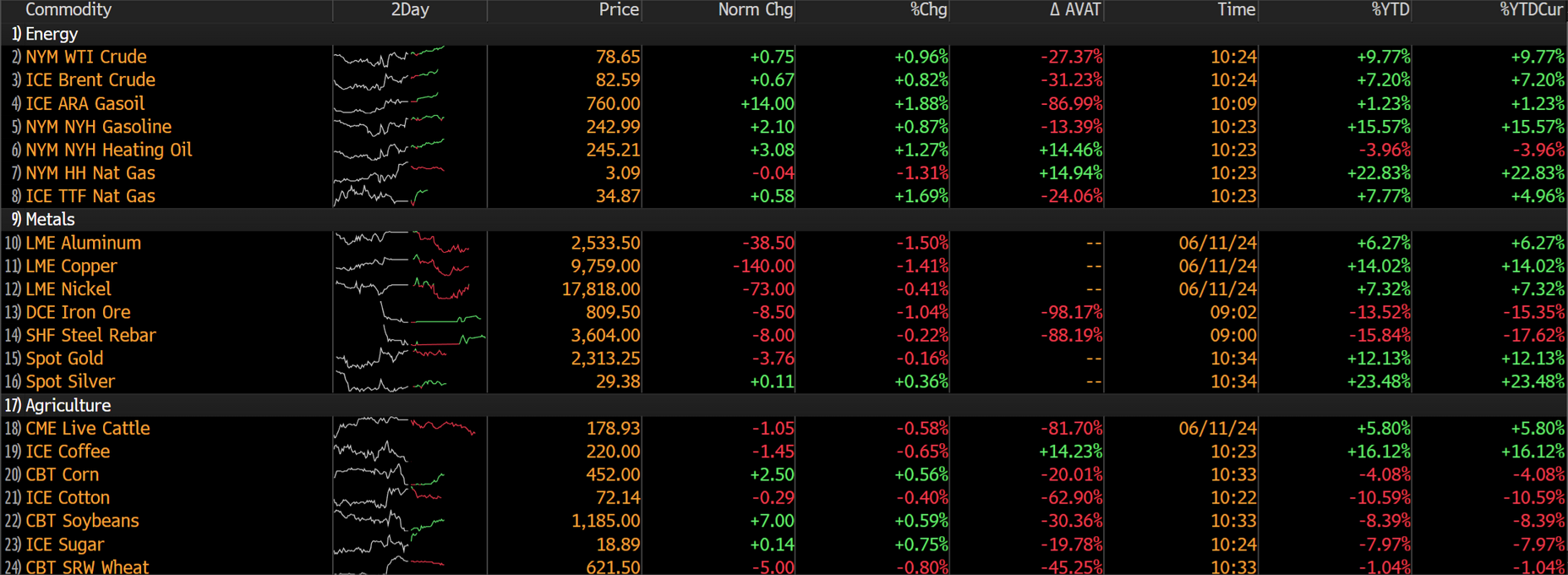Open LME Nickel commodity
The width and height of the screenshot is (1568, 575).
pyautogui.click(x=68, y=289)
